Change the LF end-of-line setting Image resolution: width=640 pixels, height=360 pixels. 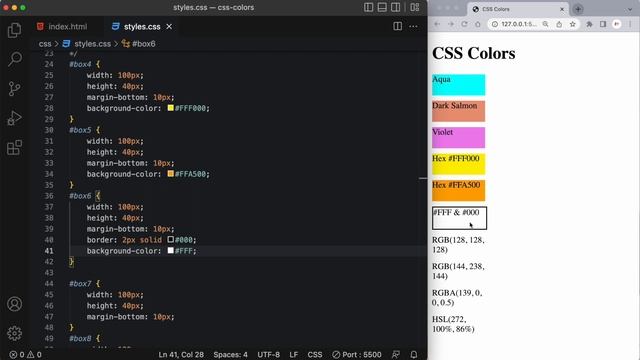click(293, 354)
